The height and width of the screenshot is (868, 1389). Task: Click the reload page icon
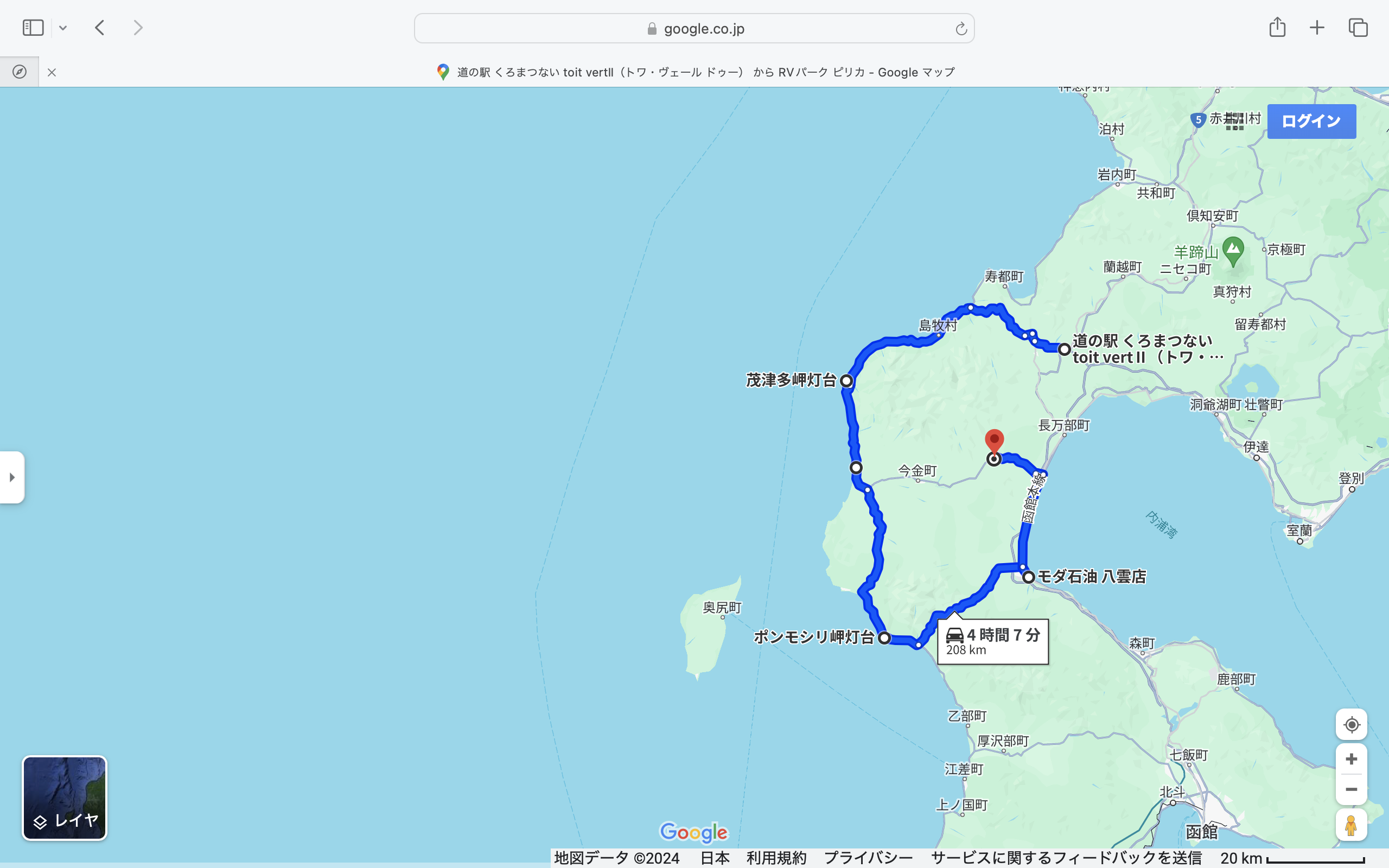pyautogui.click(x=961, y=29)
